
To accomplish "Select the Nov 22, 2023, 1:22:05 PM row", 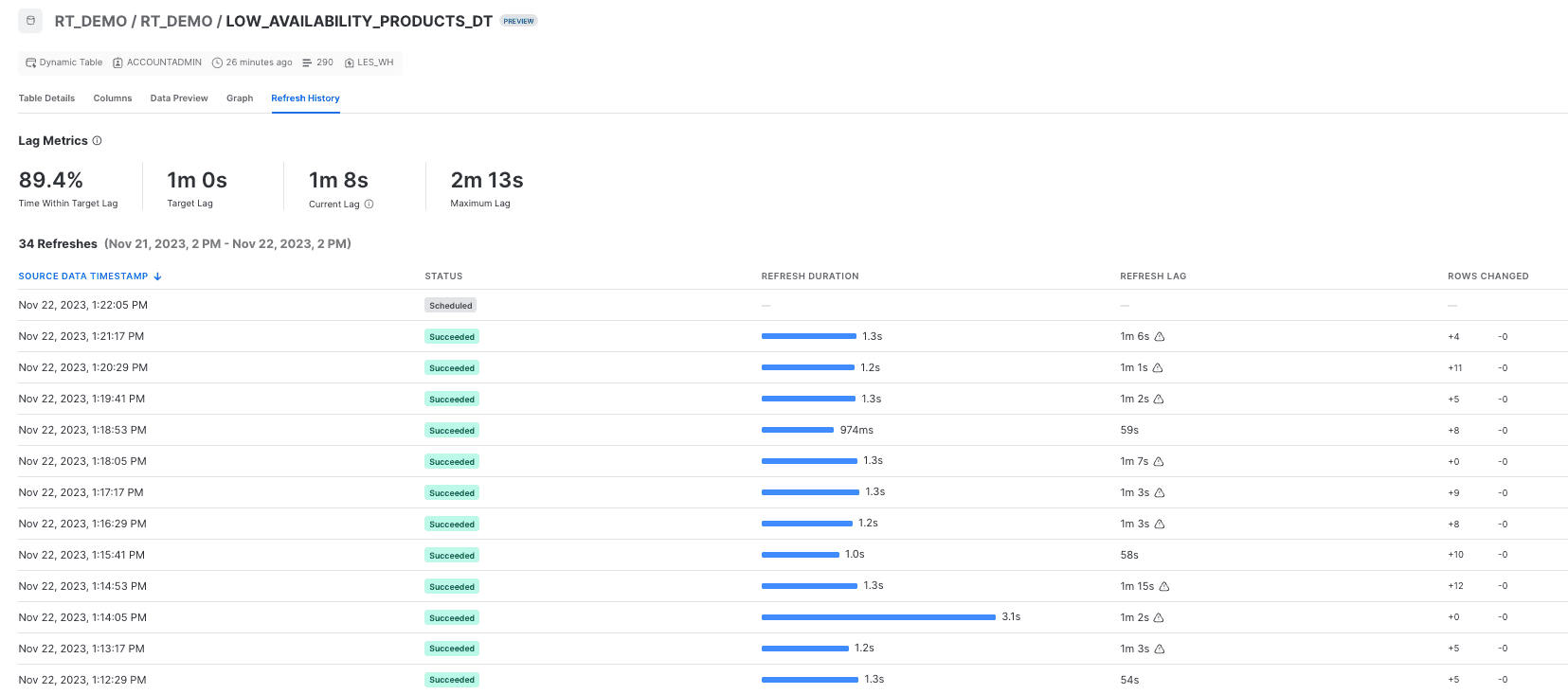I will [793, 305].
